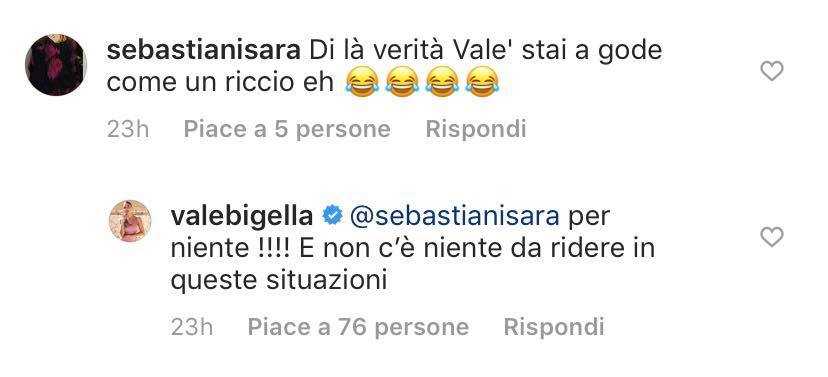
Task: Select the reply text 'queste situazioni'
Action: 278,281
